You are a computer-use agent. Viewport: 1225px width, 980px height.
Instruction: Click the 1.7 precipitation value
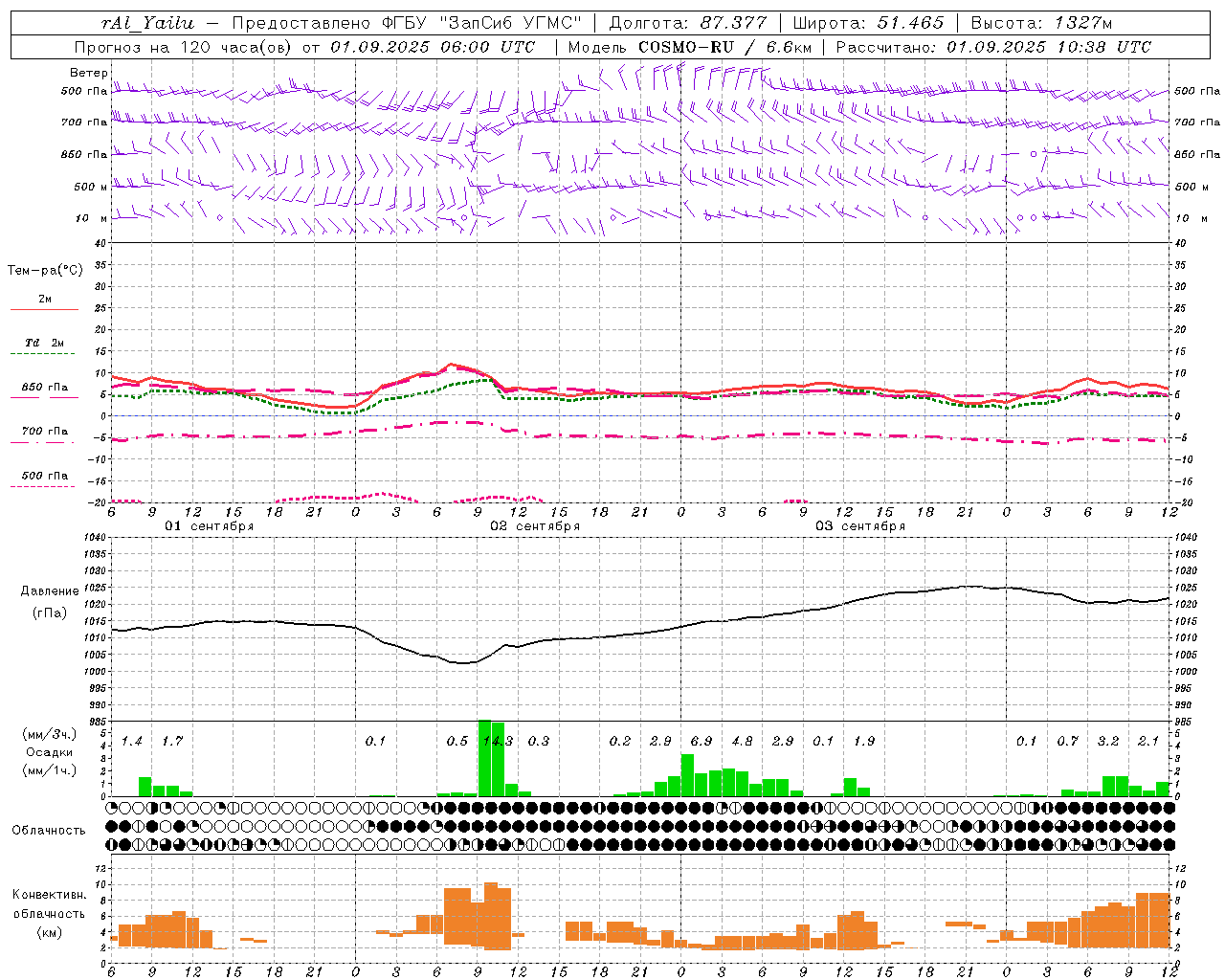pos(172,742)
